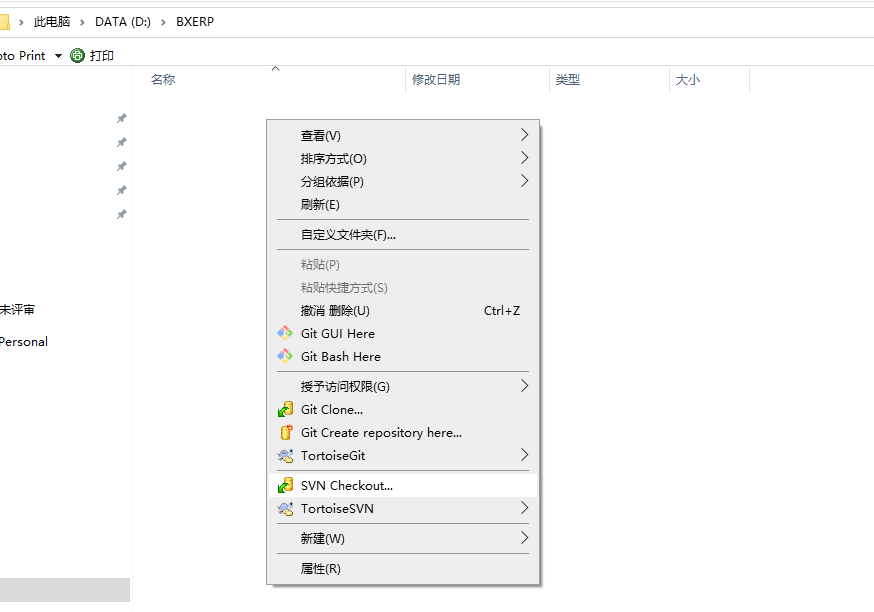The image size is (874, 612).
Task: Select 自定义文件夹(F)... menu entry
Action: (x=402, y=235)
